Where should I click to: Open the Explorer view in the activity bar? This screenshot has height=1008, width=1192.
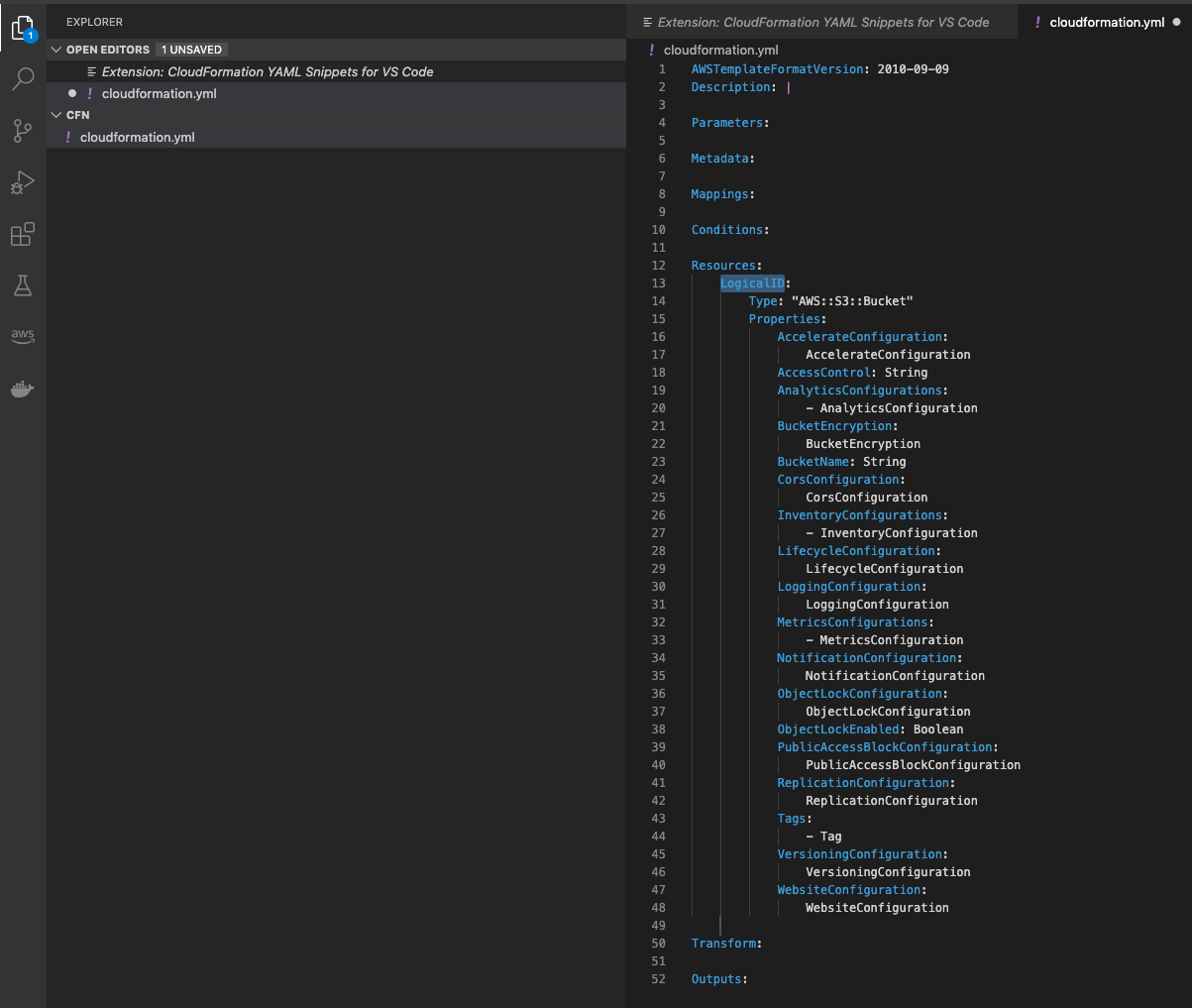[22, 28]
